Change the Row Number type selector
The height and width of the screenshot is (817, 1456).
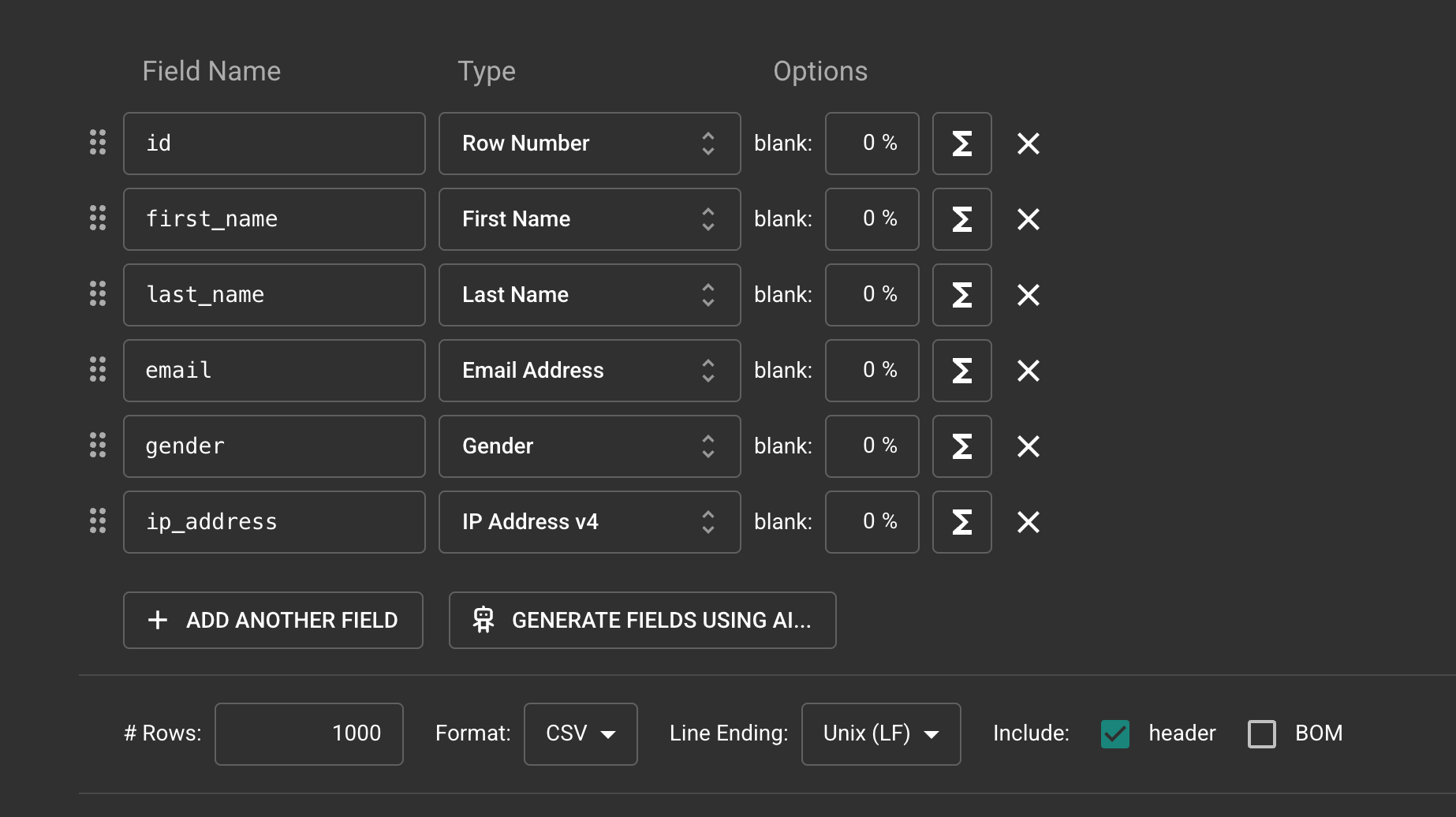pos(589,144)
